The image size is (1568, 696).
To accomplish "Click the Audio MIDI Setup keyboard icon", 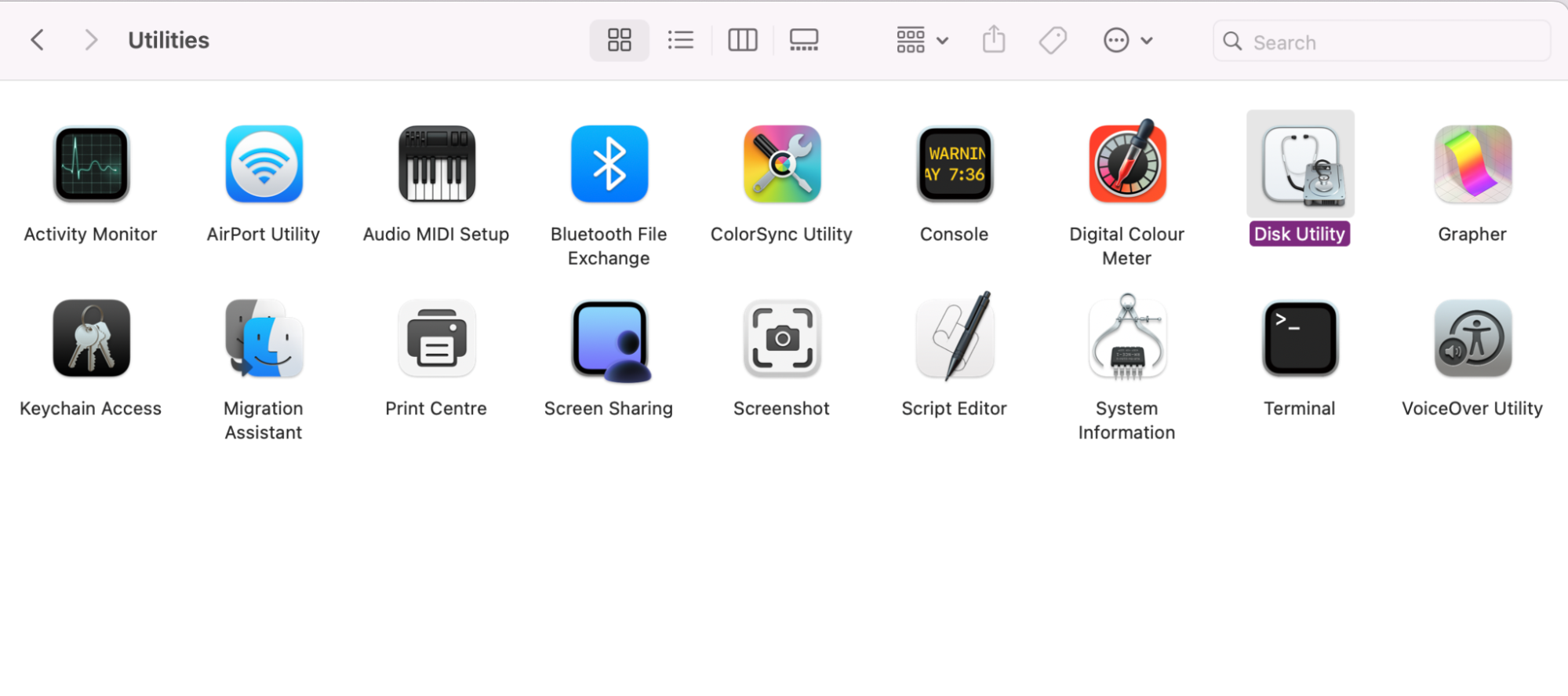I will 437,164.
